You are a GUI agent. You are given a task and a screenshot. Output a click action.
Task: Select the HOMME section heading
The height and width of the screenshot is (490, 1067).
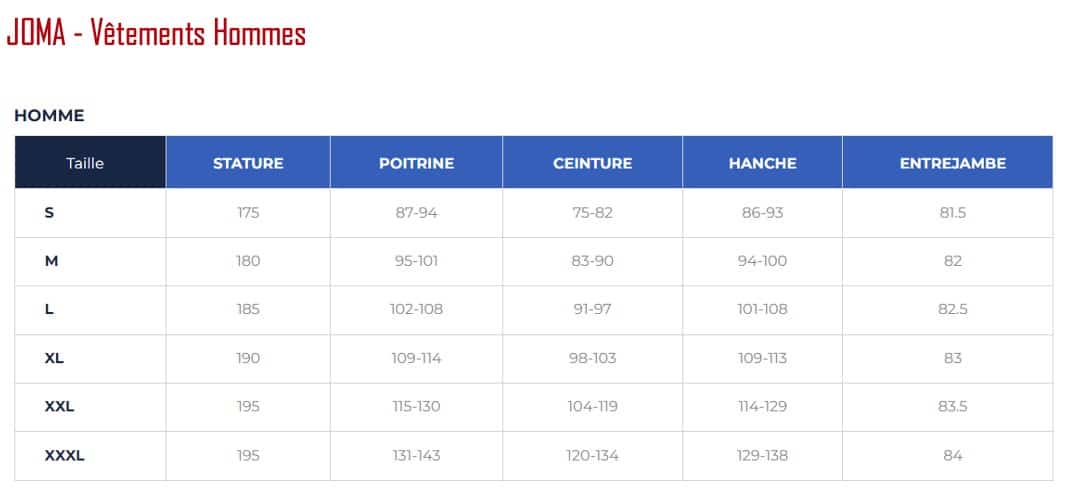[49, 116]
